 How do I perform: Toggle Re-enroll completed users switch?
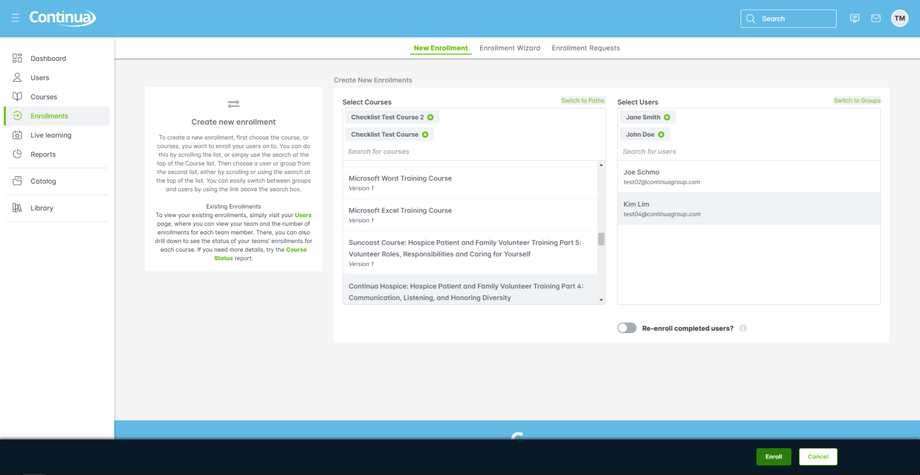tap(627, 328)
